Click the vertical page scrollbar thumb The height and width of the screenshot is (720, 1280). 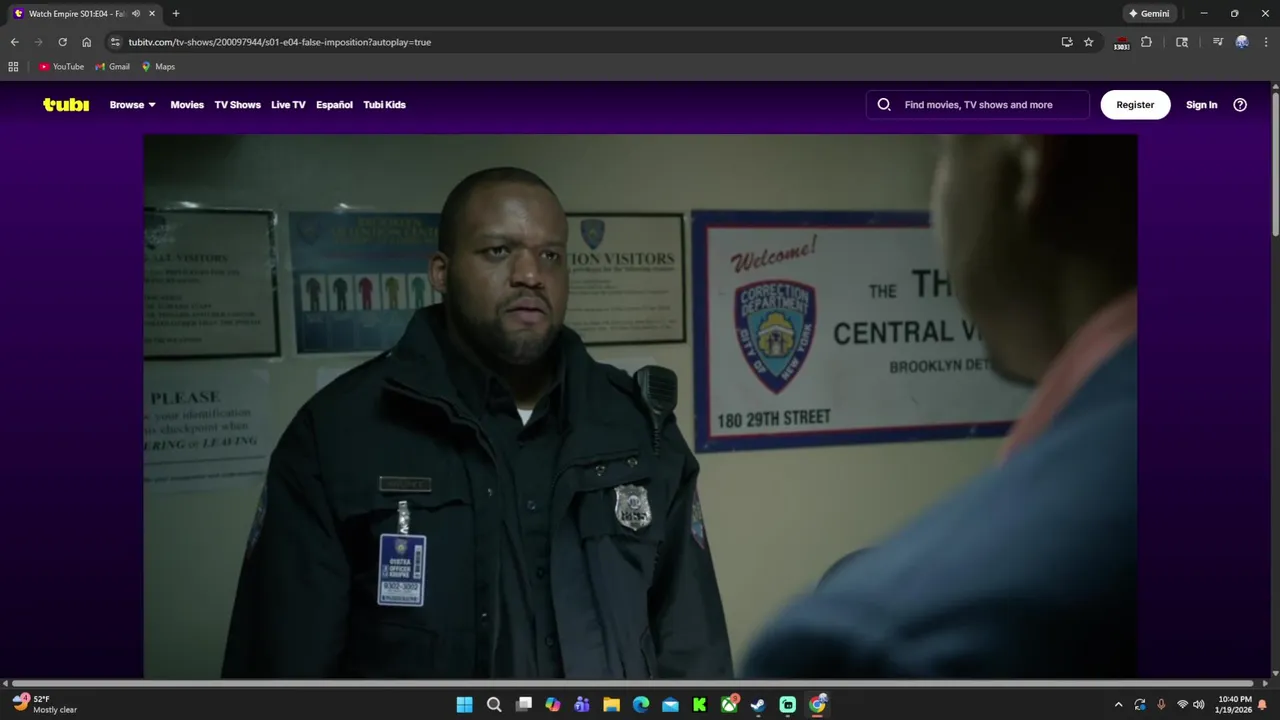1275,165
